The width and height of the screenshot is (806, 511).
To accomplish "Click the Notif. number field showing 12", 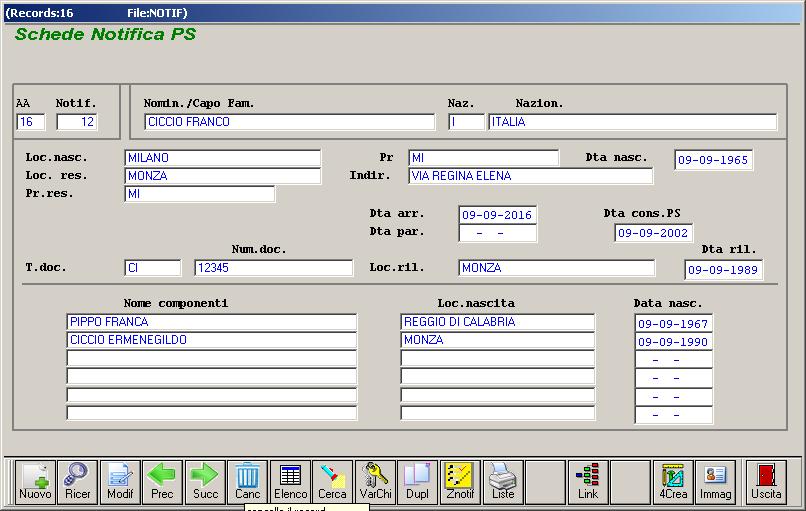I will tap(77, 122).
